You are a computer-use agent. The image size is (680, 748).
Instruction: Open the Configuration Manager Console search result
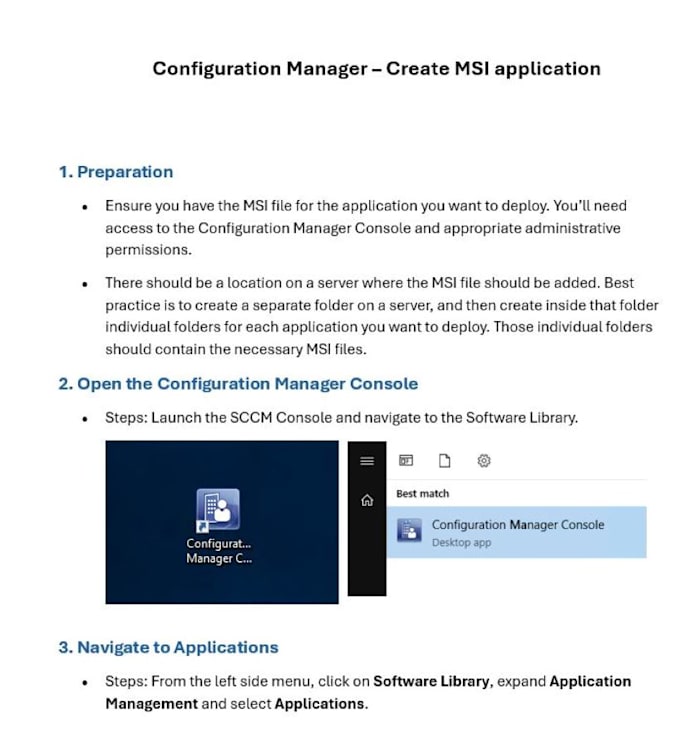pyautogui.click(x=517, y=532)
